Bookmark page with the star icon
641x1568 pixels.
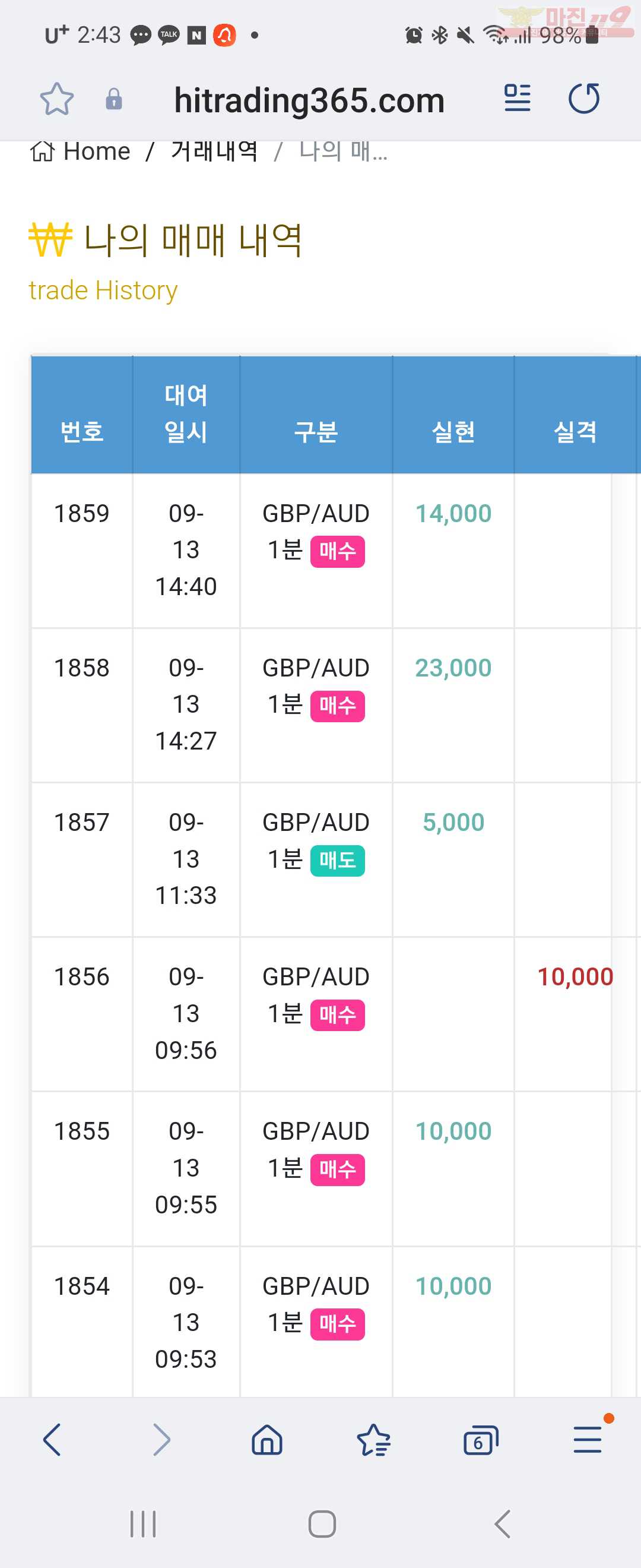pyautogui.click(x=56, y=99)
